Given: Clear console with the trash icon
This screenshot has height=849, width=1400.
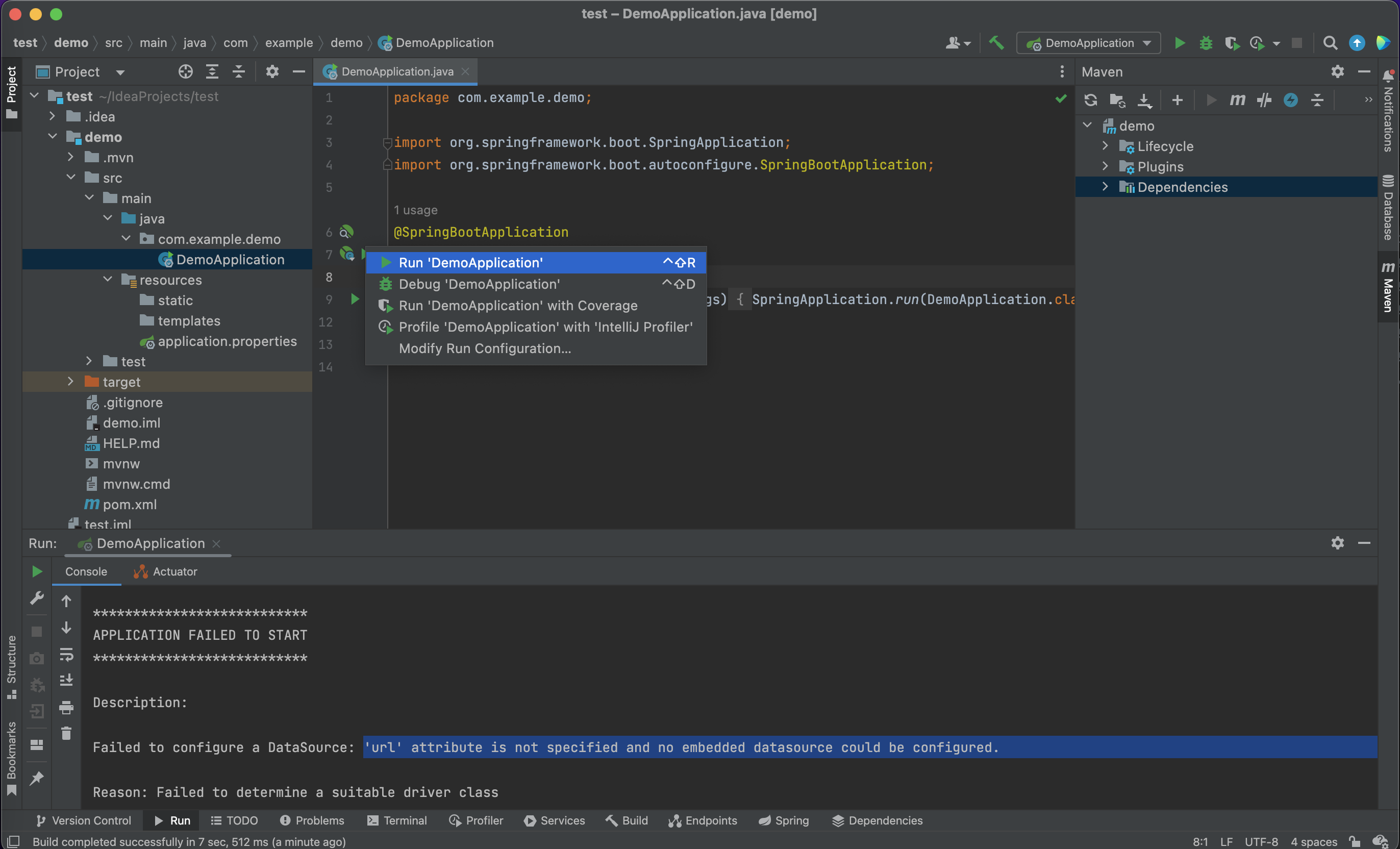Looking at the screenshot, I should [x=66, y=734].
